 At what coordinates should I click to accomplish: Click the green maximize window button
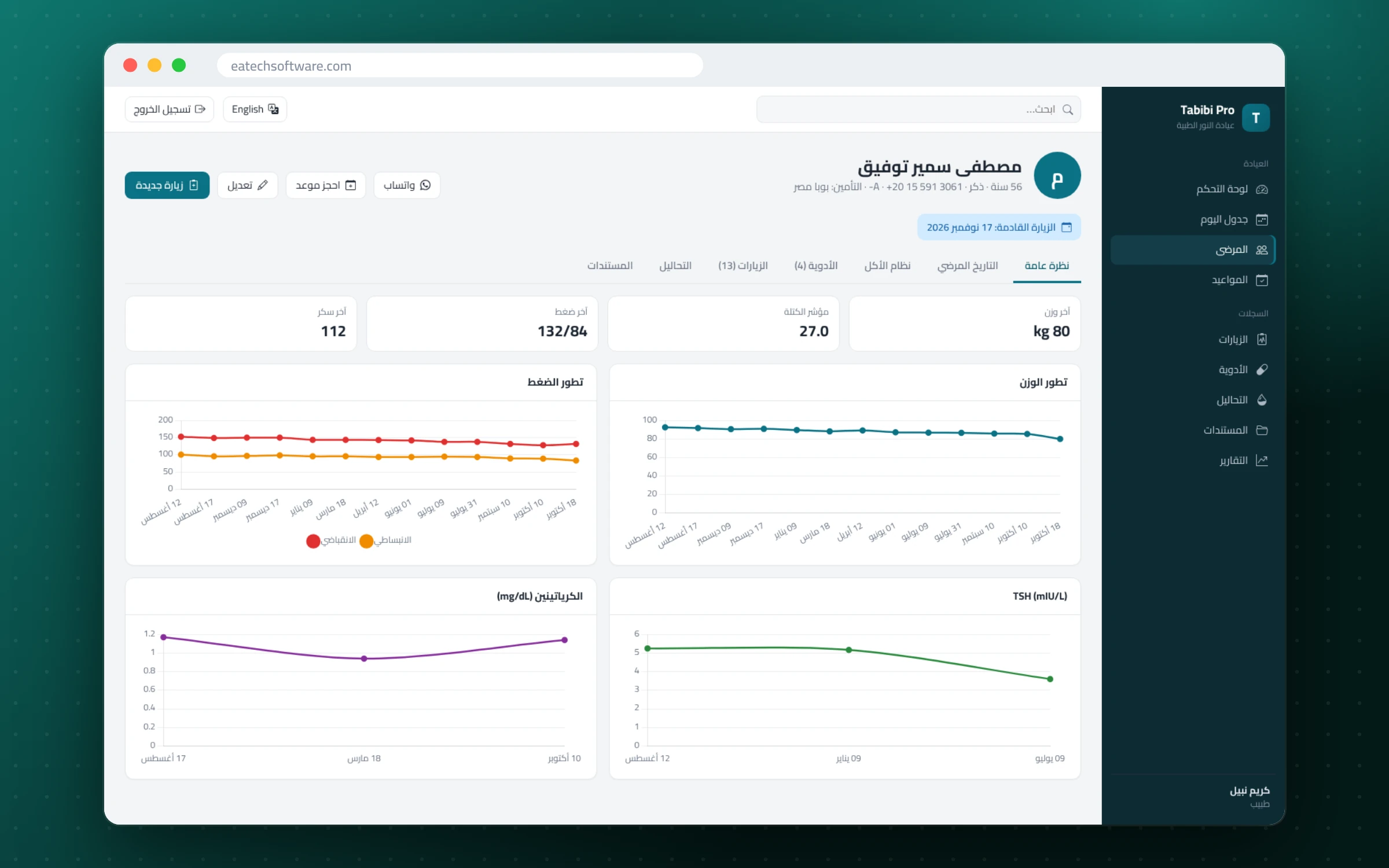point(179,65)
